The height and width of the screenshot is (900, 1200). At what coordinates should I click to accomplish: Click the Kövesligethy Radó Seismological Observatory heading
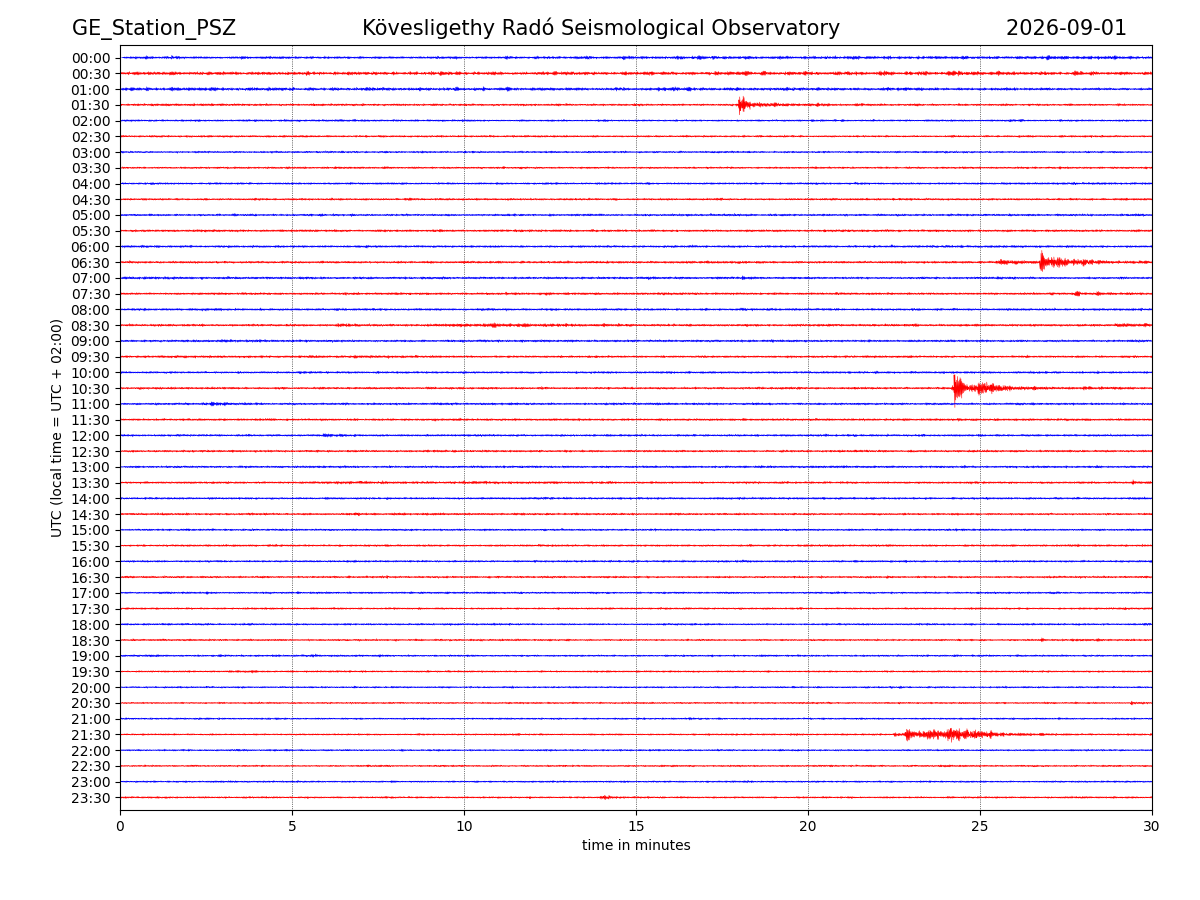[x=601, y=28]
